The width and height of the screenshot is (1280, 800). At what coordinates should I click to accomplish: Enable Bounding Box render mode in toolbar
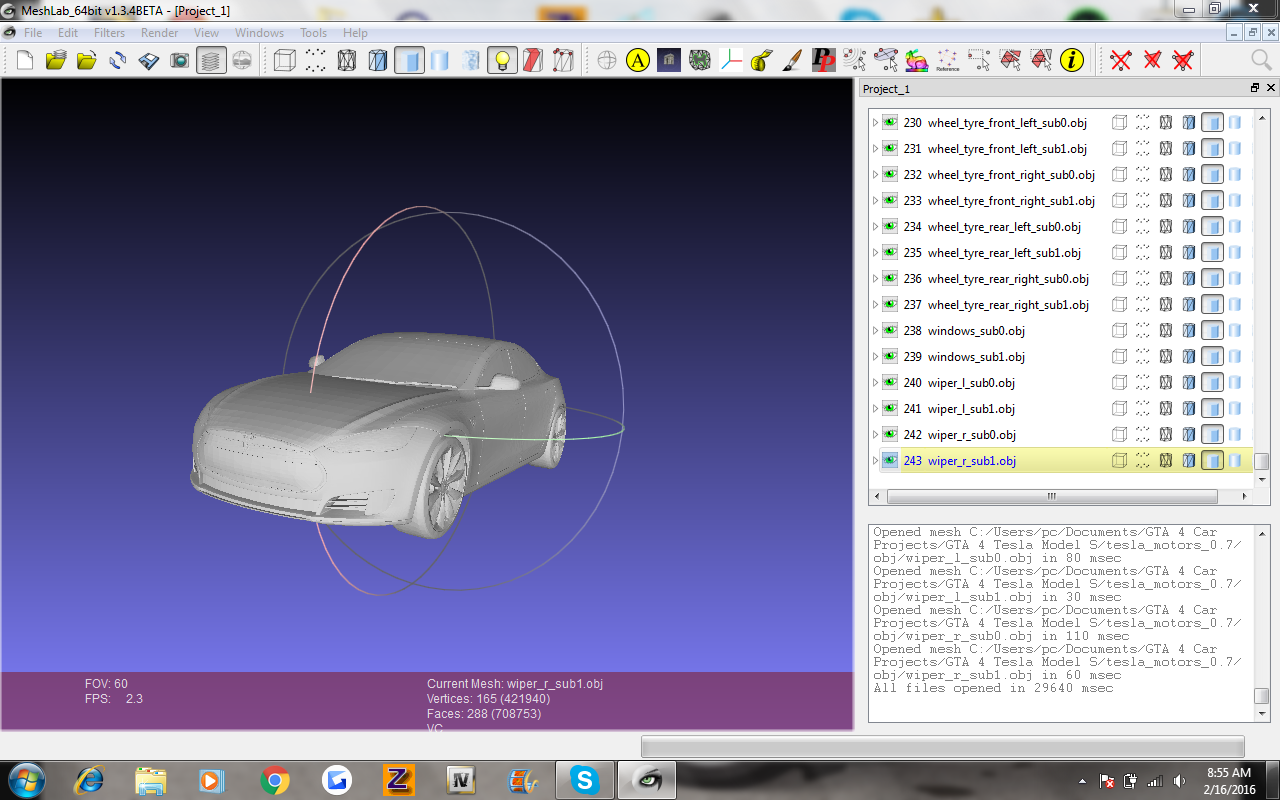tap(284, 61)
